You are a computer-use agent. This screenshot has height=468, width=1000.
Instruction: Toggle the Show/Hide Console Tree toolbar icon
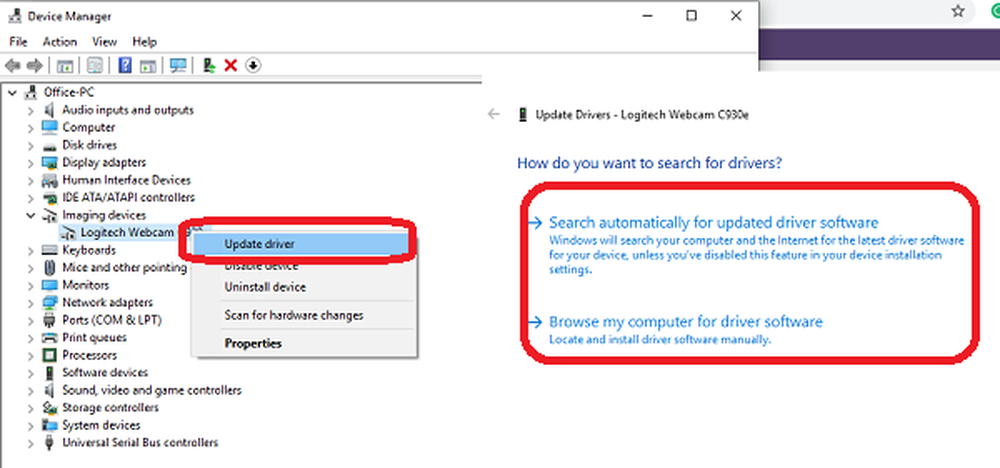click(x=65, y=65)
